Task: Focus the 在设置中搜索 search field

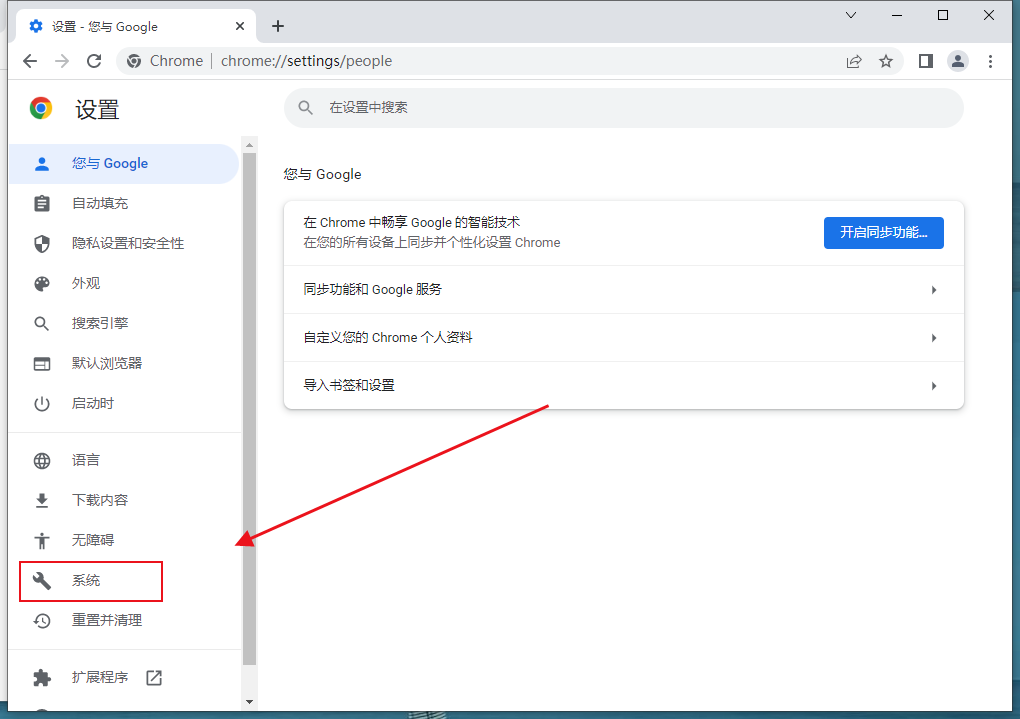Action: point(623,108)
